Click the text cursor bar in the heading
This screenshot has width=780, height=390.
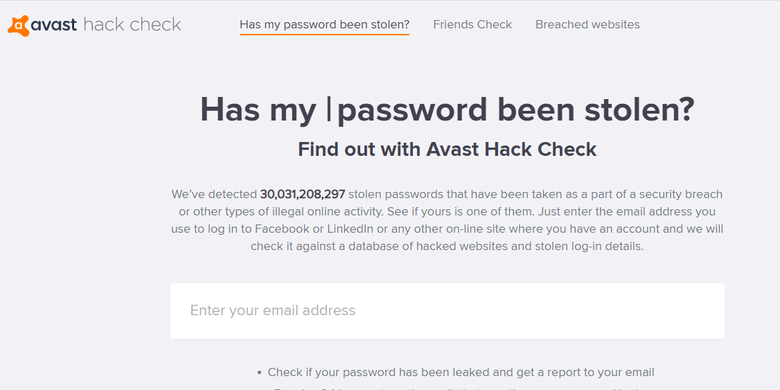click(x=329, y=109)
